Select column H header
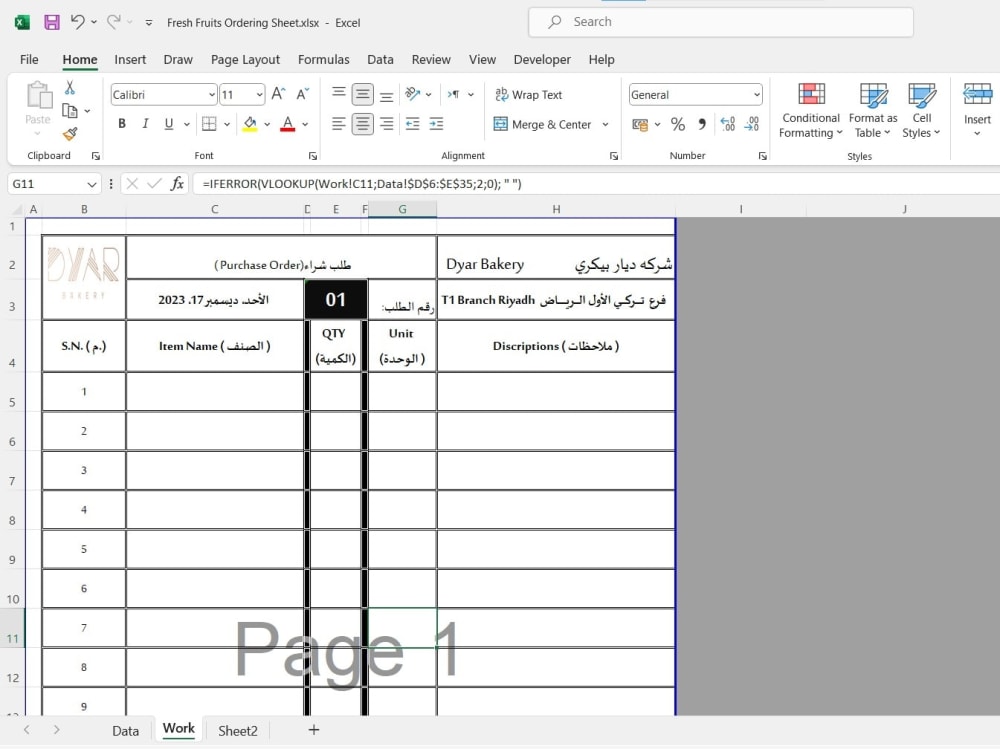Image resolution: width=1000 pixels, height=749 pixels. [556, 209]
